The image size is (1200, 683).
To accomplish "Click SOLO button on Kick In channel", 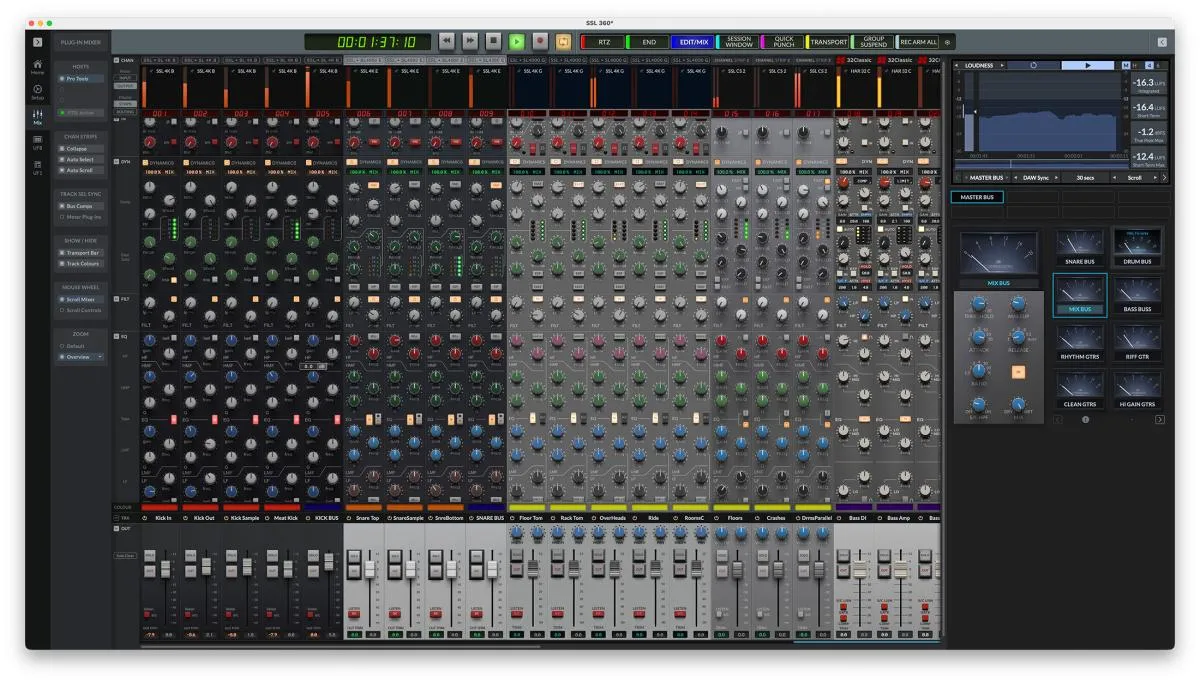I will 149,556.
